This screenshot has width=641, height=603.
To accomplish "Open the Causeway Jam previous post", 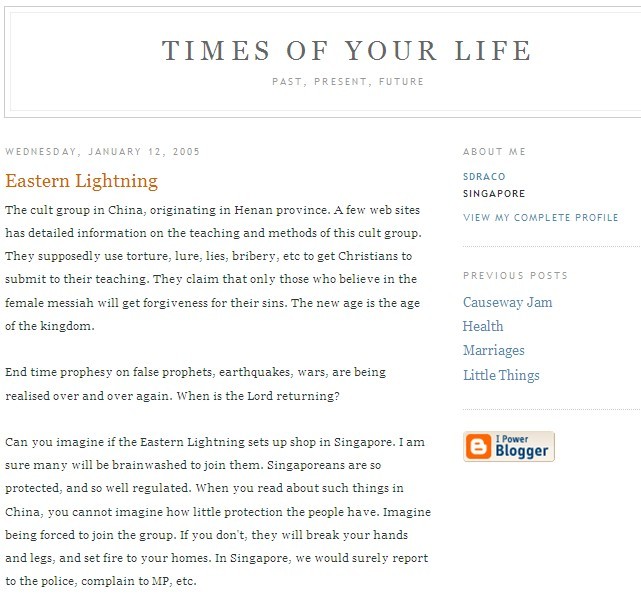I will (x=507, y=302).
